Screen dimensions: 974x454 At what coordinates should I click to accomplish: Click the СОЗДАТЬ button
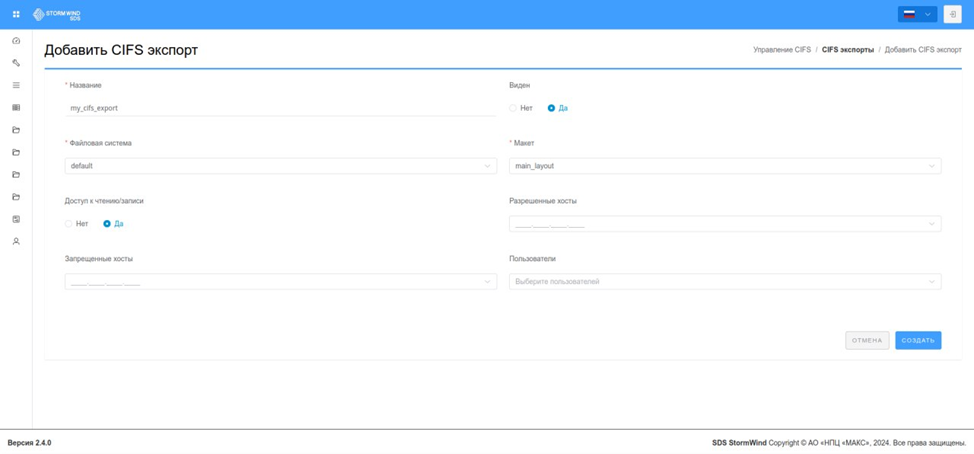(918, 340)
